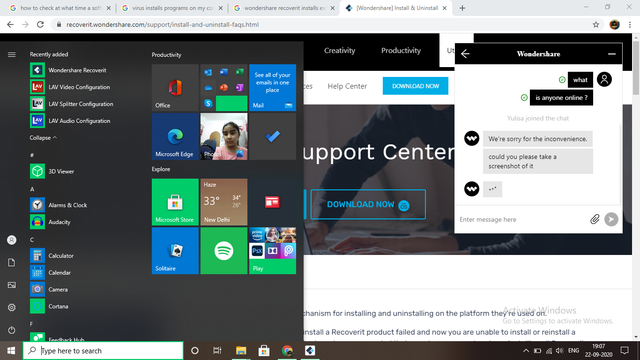Send the chat message

tap(611, 219)
